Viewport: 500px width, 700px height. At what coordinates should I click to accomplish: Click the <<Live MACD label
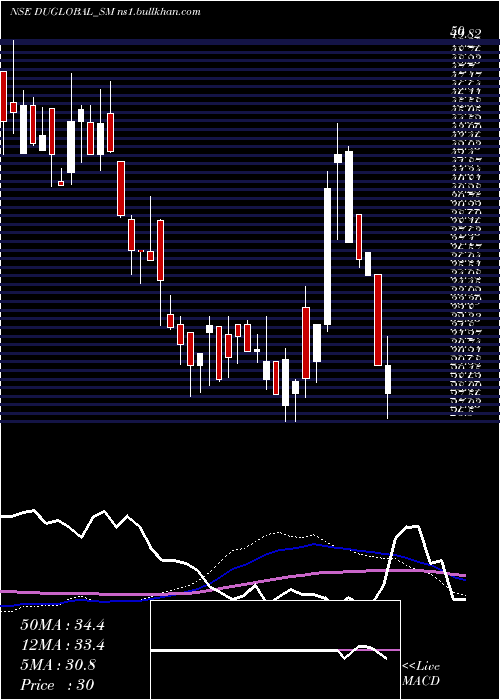(421, 674)
